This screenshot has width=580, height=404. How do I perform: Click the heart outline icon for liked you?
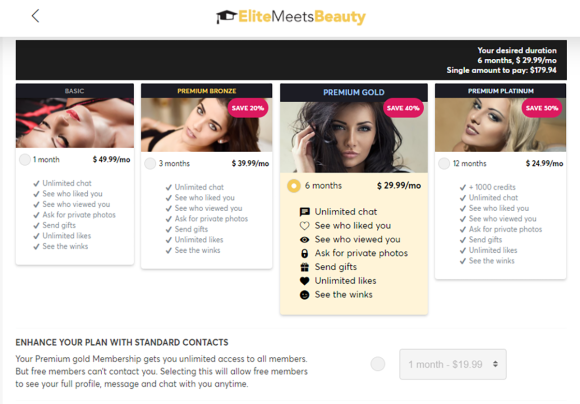coord(304,226)
